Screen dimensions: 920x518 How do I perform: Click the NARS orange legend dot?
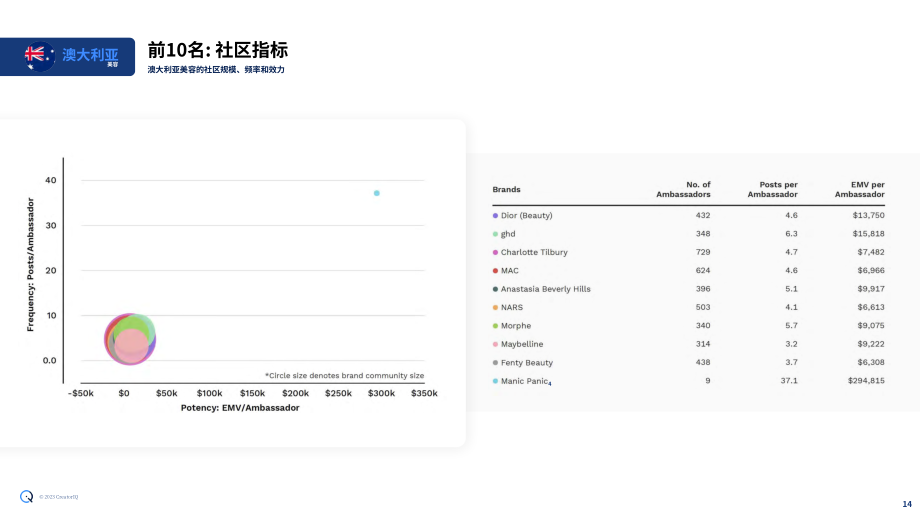[495, 307]
